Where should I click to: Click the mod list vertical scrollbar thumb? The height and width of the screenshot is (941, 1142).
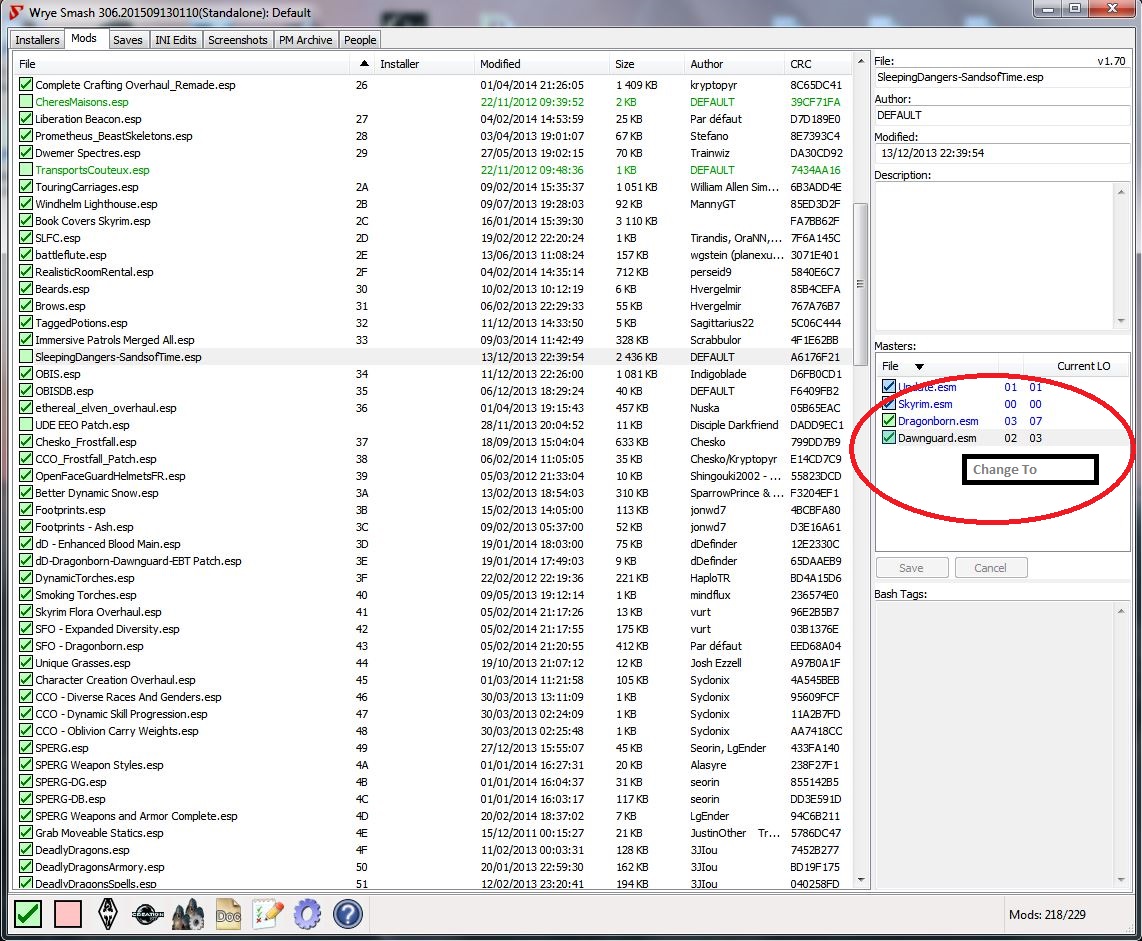(861, 284)
